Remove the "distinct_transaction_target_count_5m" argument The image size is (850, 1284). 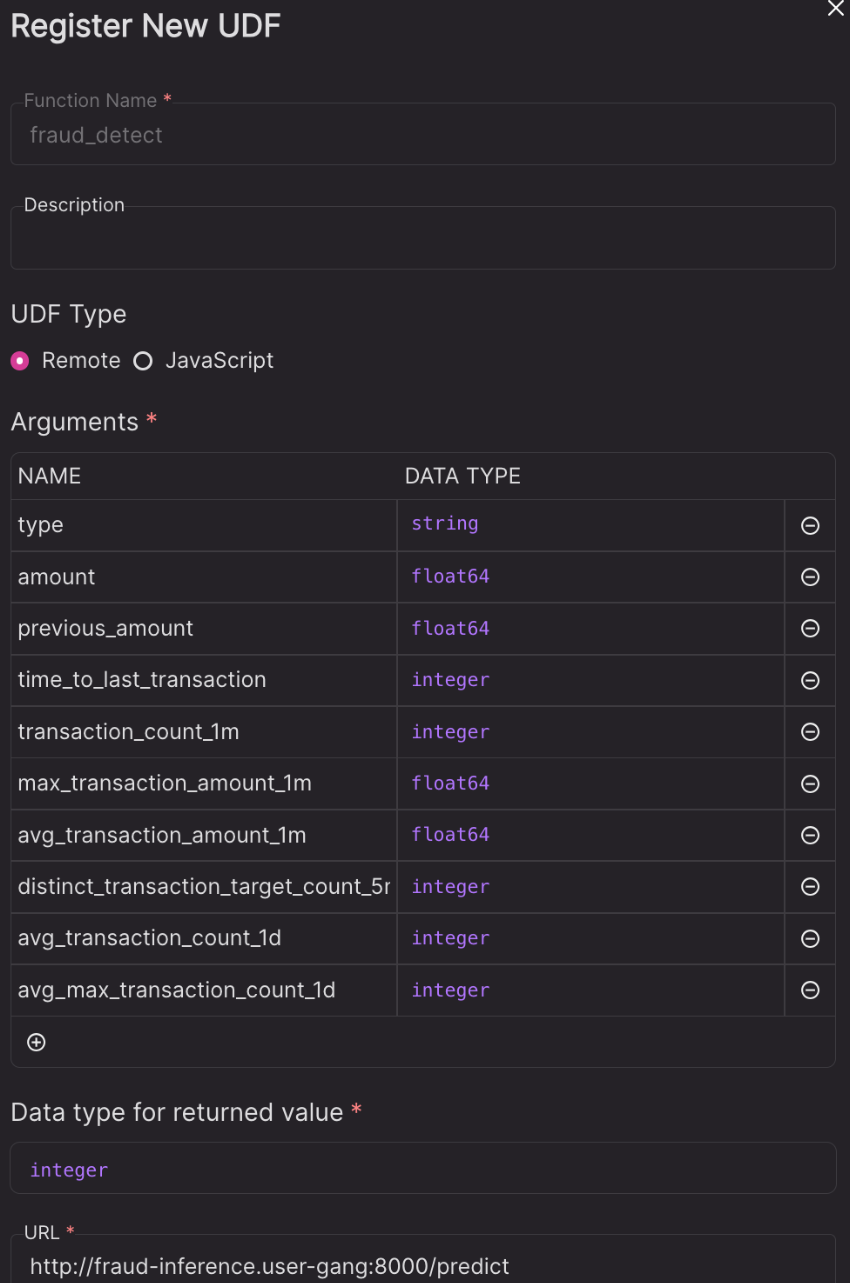810,886
